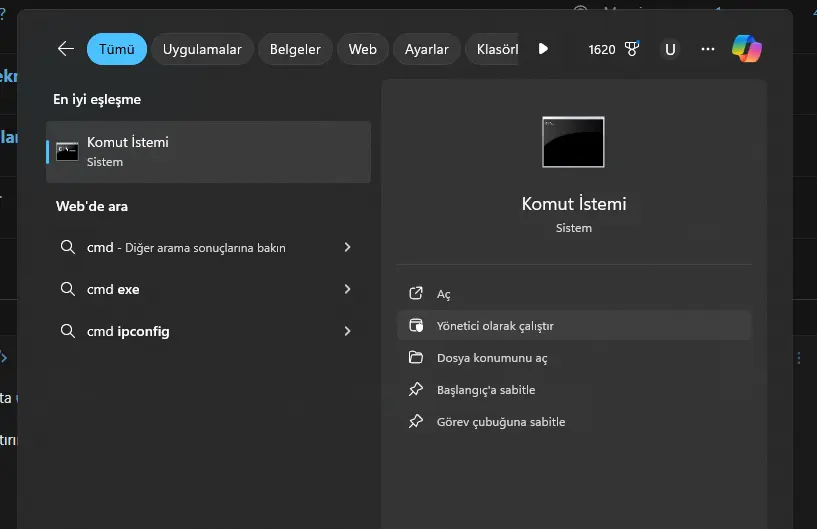
Task: Open web search result 'cmd - Diğer arama sonuçlarına bakın'
Action: click(x=208, y=247)
